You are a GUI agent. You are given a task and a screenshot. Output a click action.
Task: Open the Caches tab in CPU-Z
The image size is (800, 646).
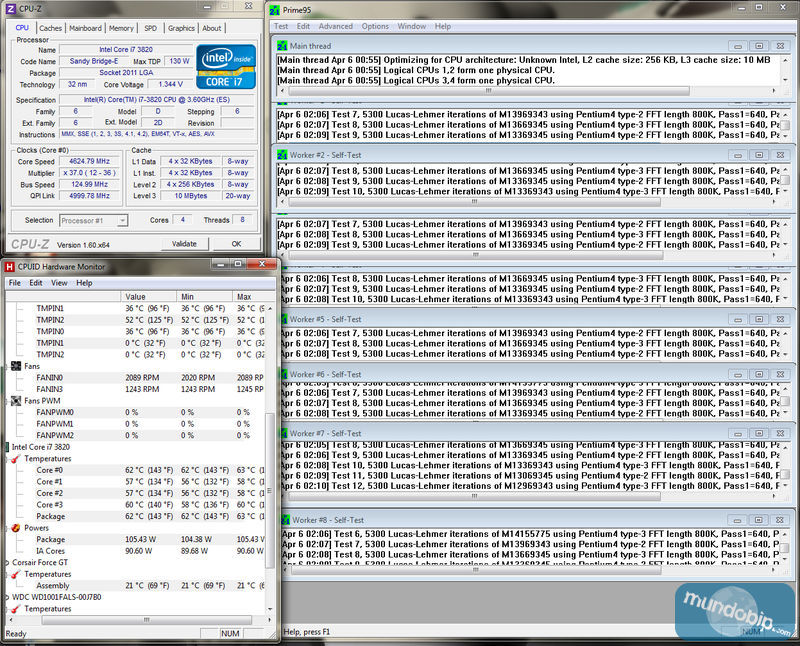[51, 28]
